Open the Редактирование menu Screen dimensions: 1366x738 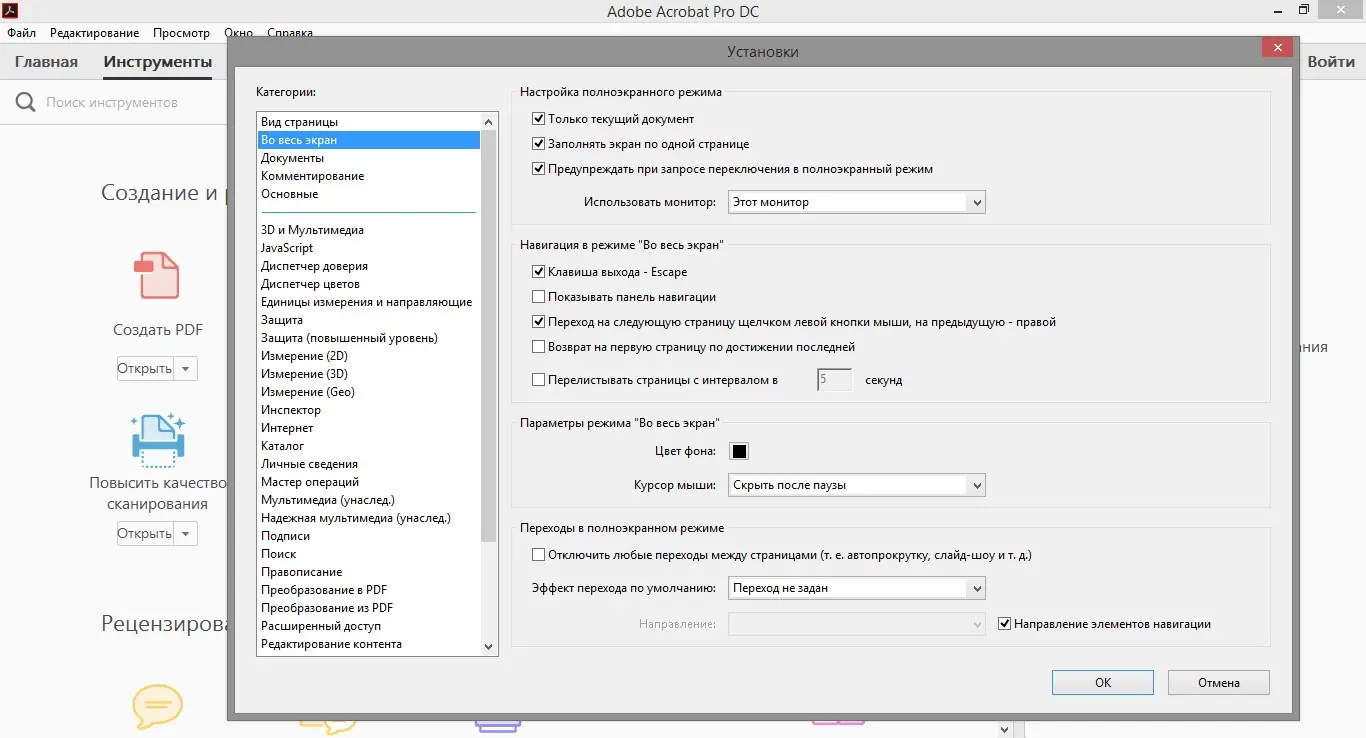point(94,33)
